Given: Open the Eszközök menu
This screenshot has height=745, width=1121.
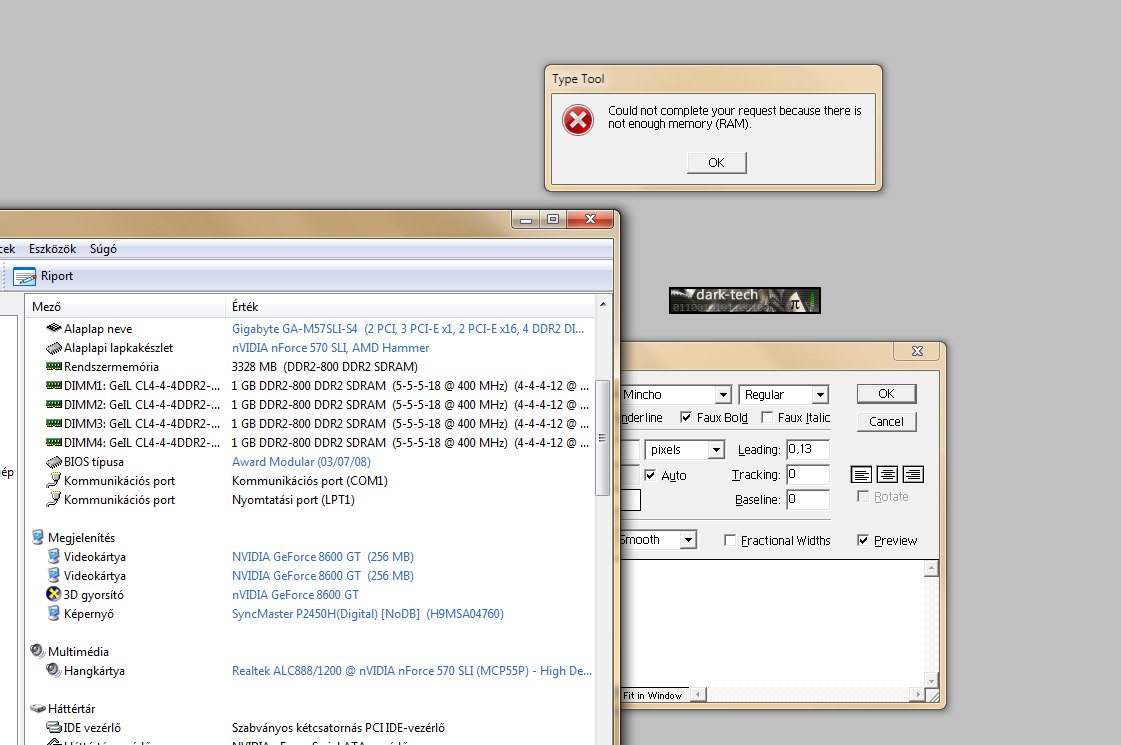Looking at the screenshot, I should (51, 249).
